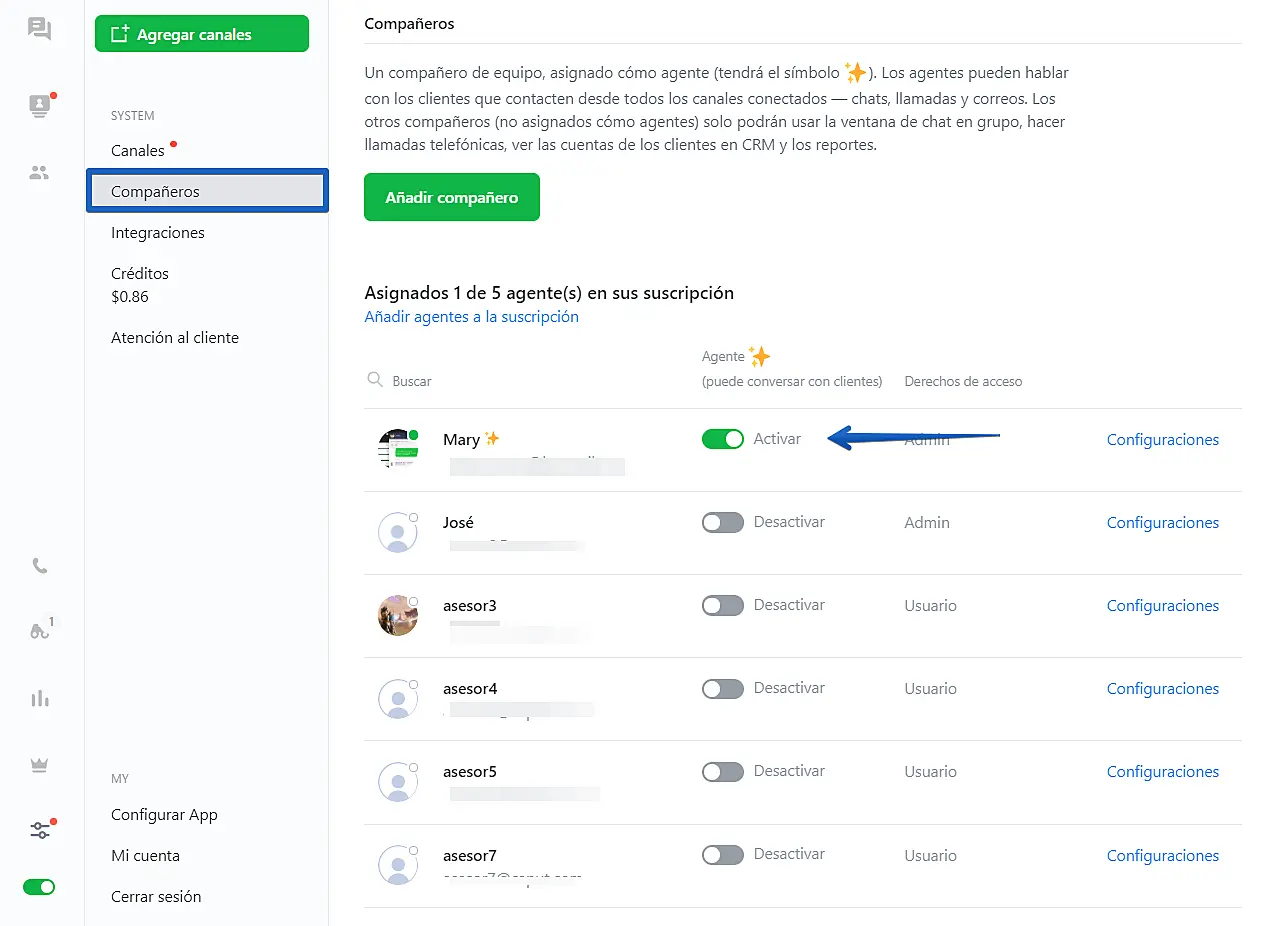Open the chats icon in left sidebar

click(40, 28)
